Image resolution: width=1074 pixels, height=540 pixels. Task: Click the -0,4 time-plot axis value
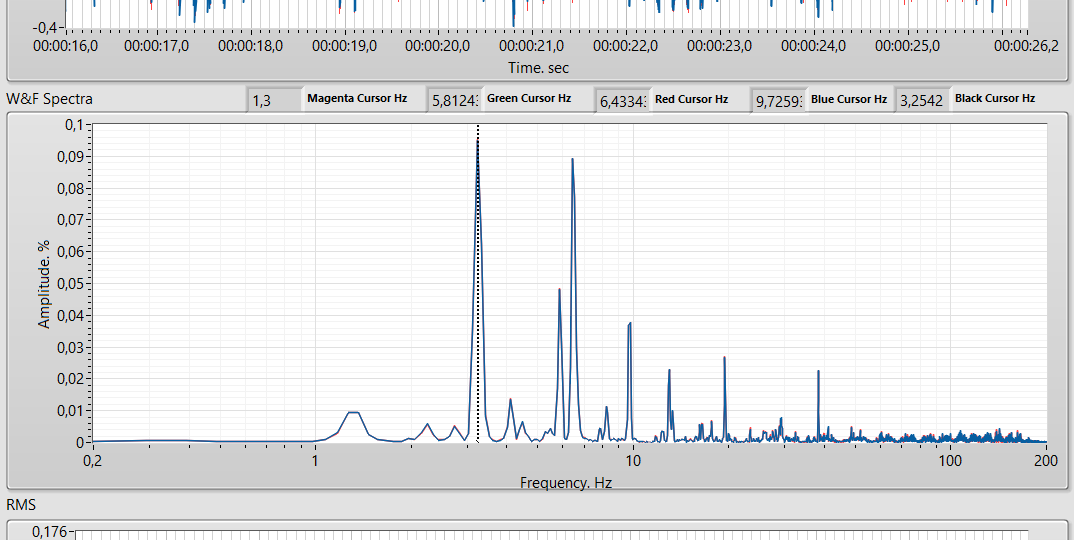(x=45, y=28)
